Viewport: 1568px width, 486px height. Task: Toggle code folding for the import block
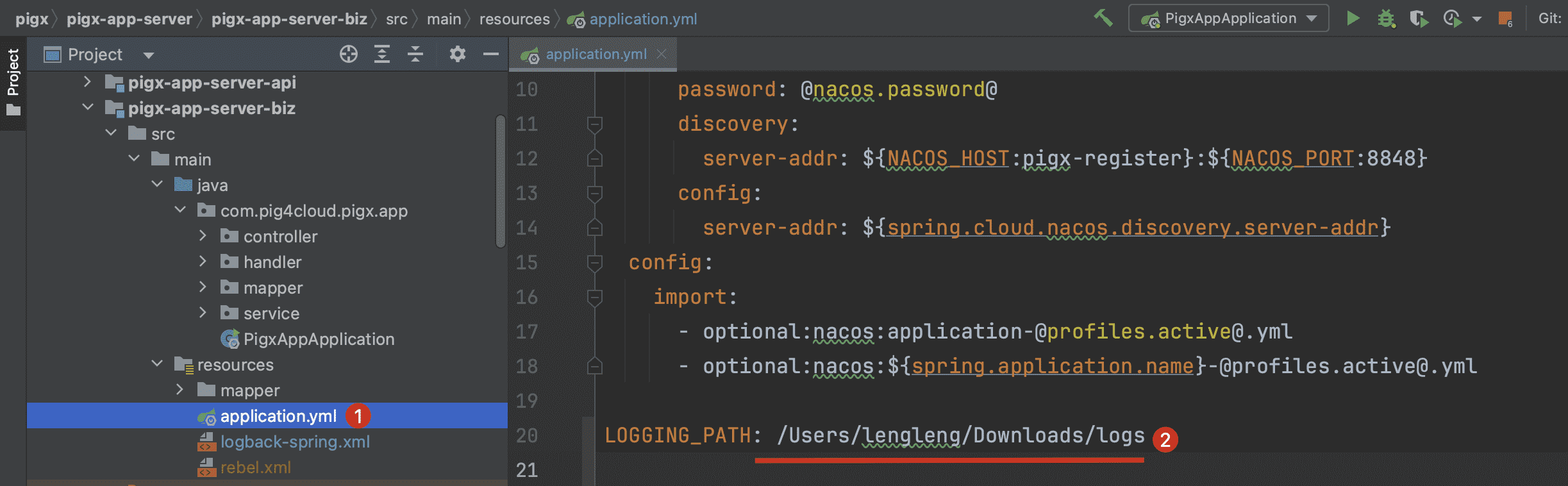594,297
